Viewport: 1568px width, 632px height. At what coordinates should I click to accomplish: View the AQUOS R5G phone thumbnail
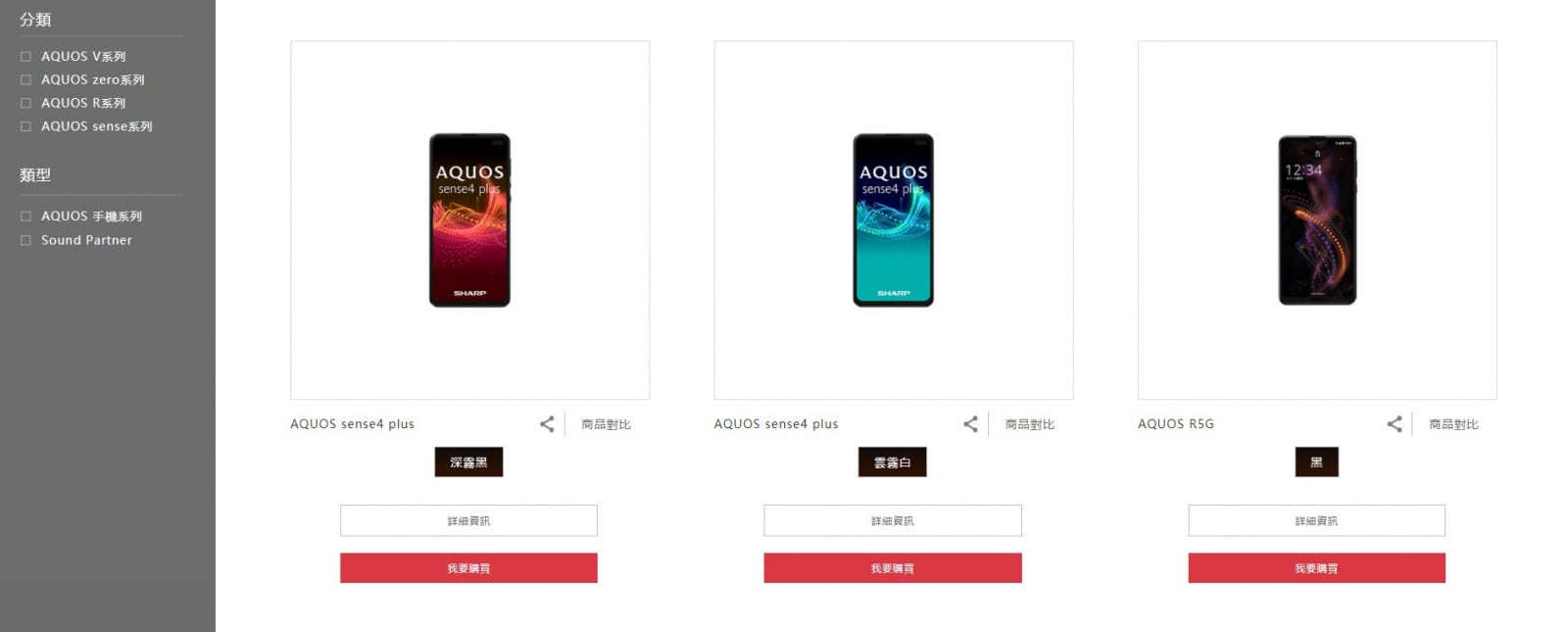(x=1317, y=220)
